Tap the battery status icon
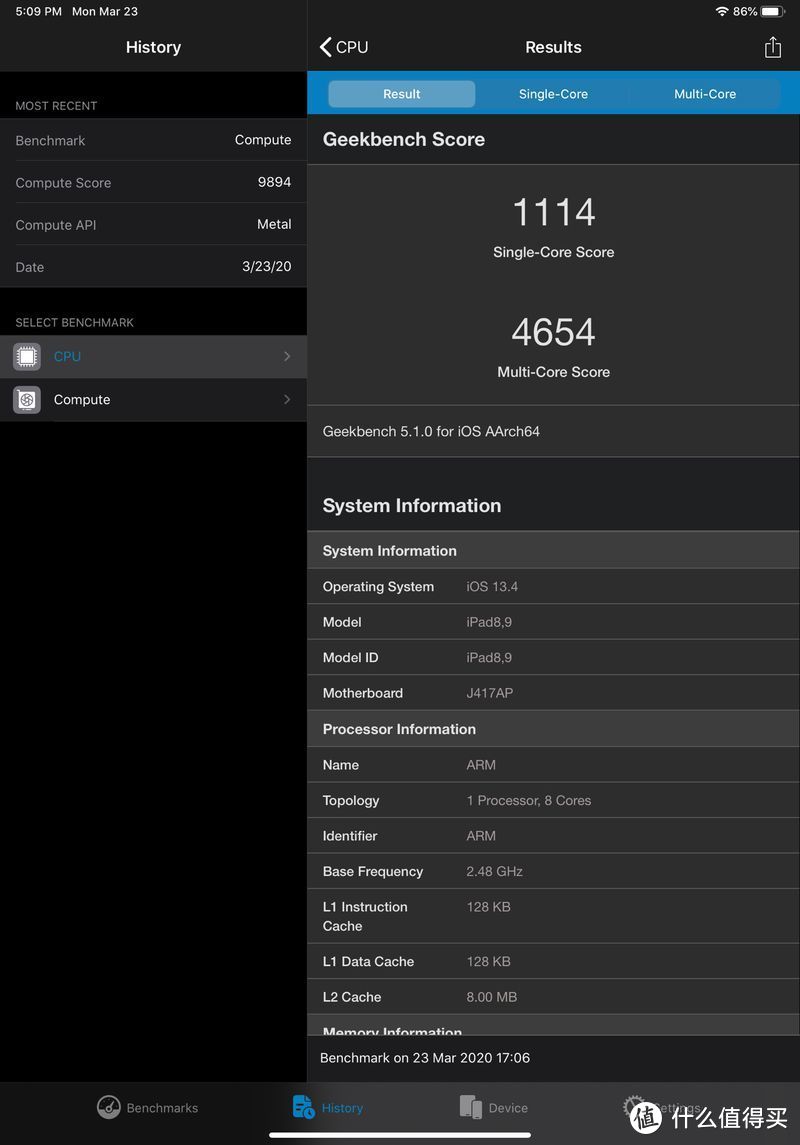The height and width of the screenshot is (1145, 800). [x=772, y=12]
